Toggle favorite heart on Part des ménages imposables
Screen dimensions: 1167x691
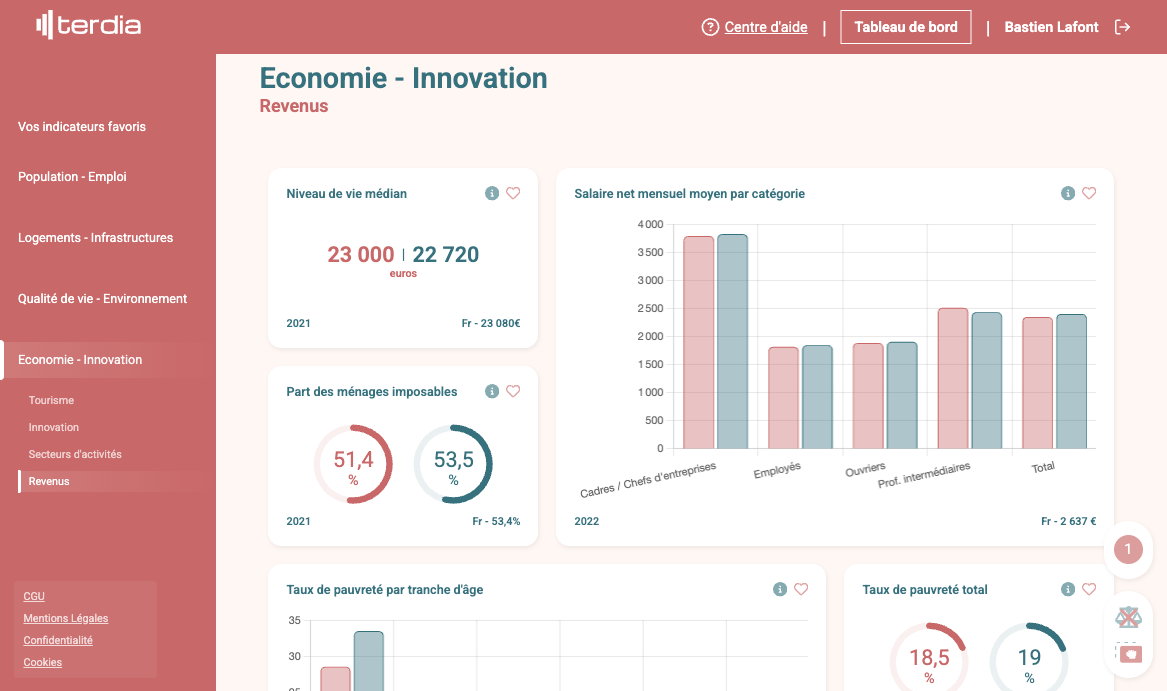coord(513,391)
